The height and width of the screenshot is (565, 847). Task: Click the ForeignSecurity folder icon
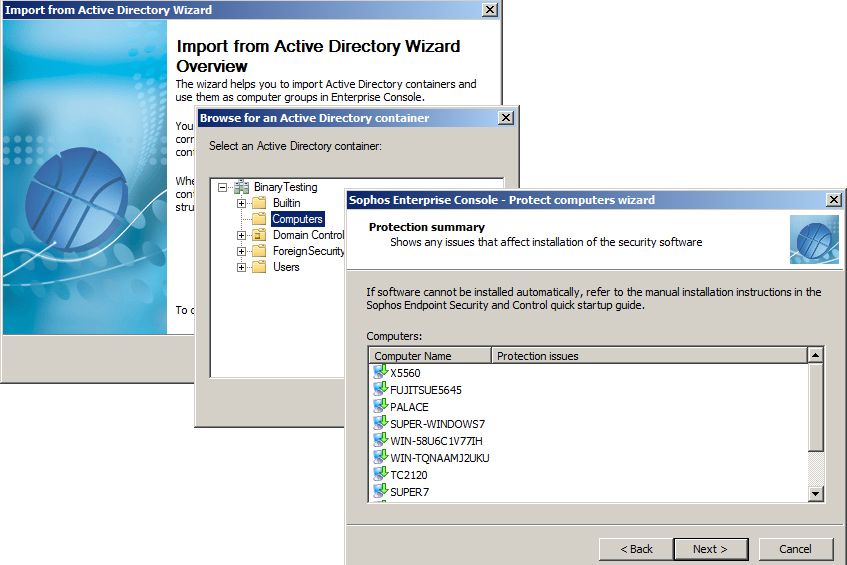pos(259,251)
